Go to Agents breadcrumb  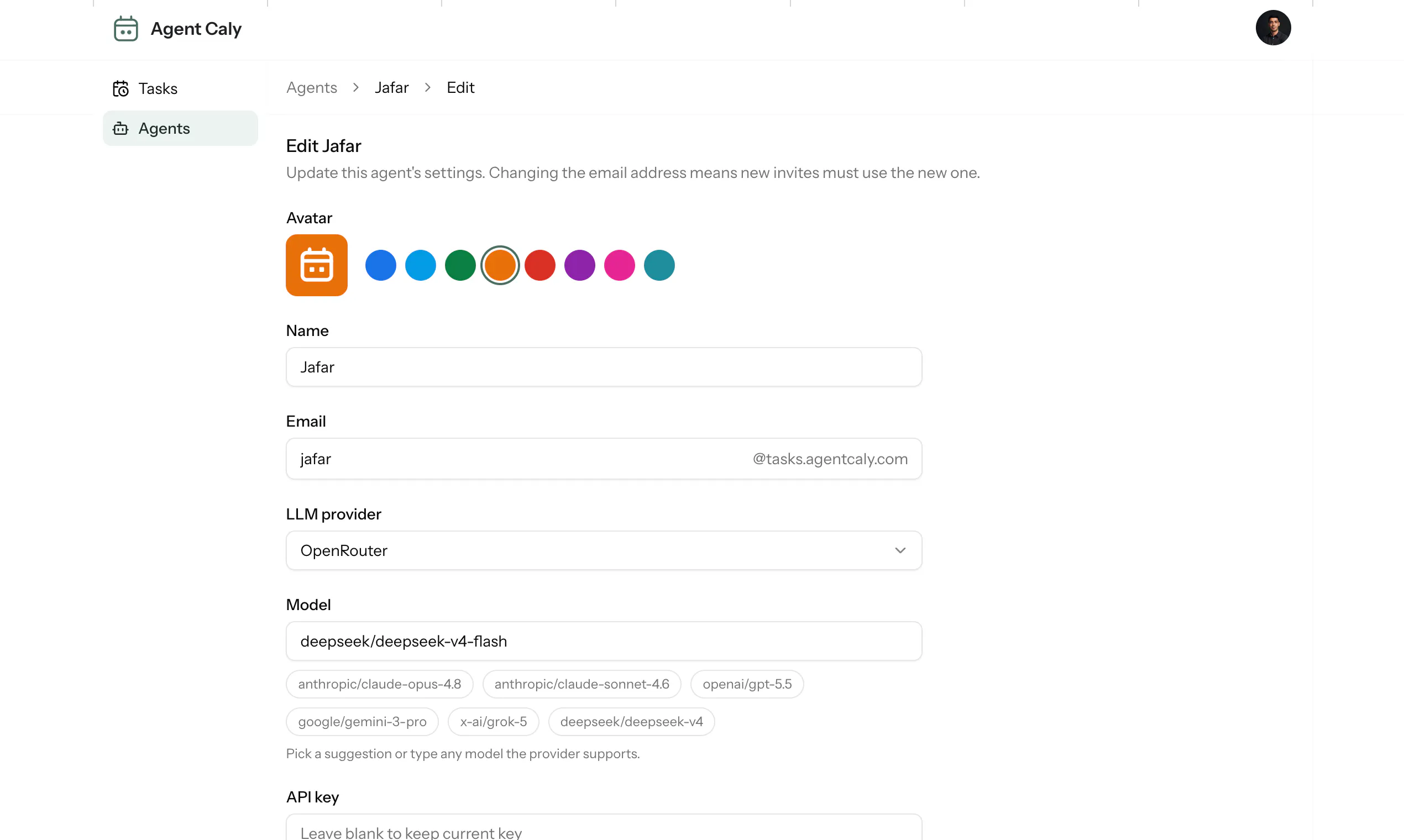[311, 88]
